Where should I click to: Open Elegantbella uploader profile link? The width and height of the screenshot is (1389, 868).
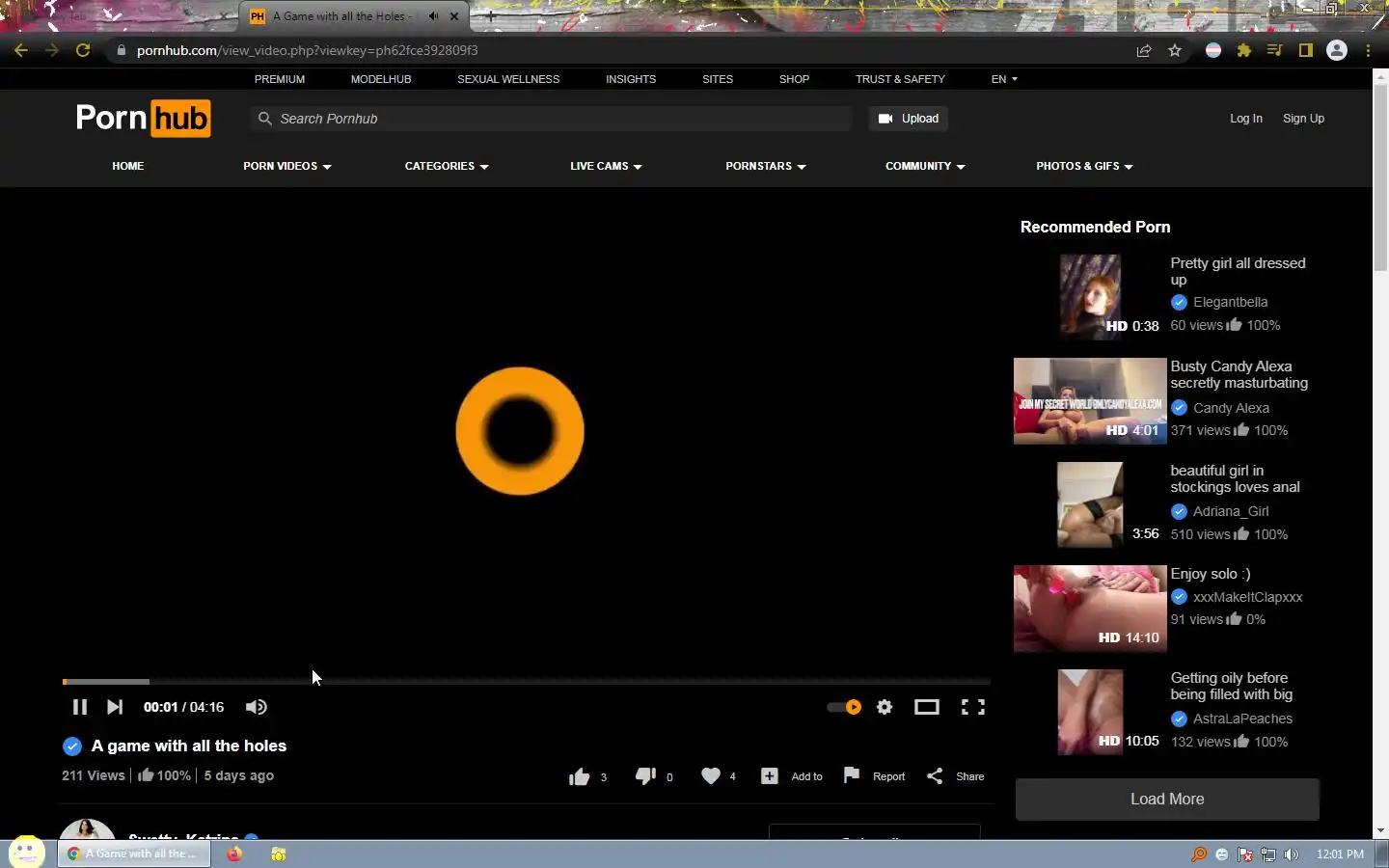point(1230,302)
